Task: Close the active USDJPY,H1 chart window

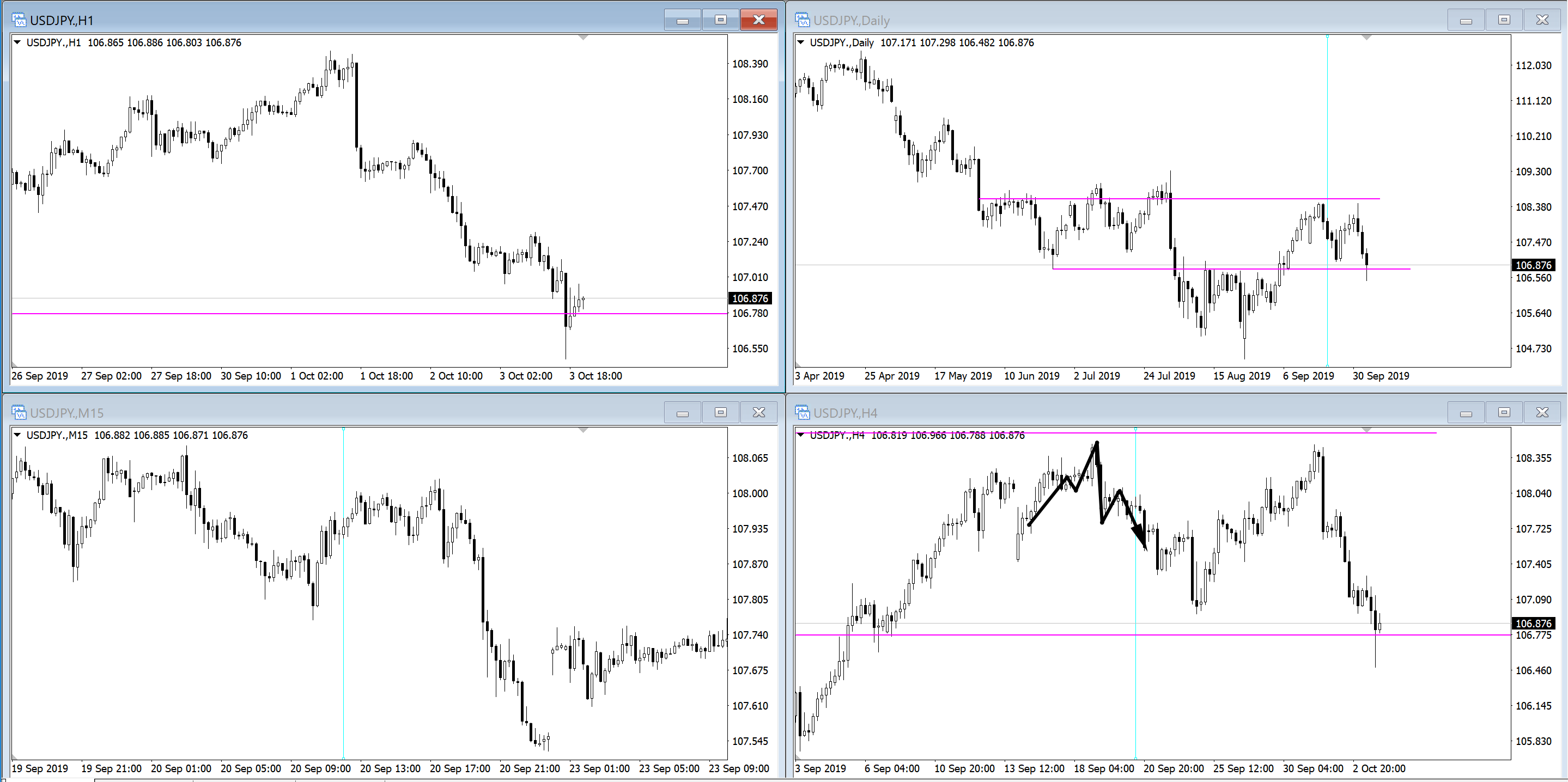Action: tap(758, 20)
